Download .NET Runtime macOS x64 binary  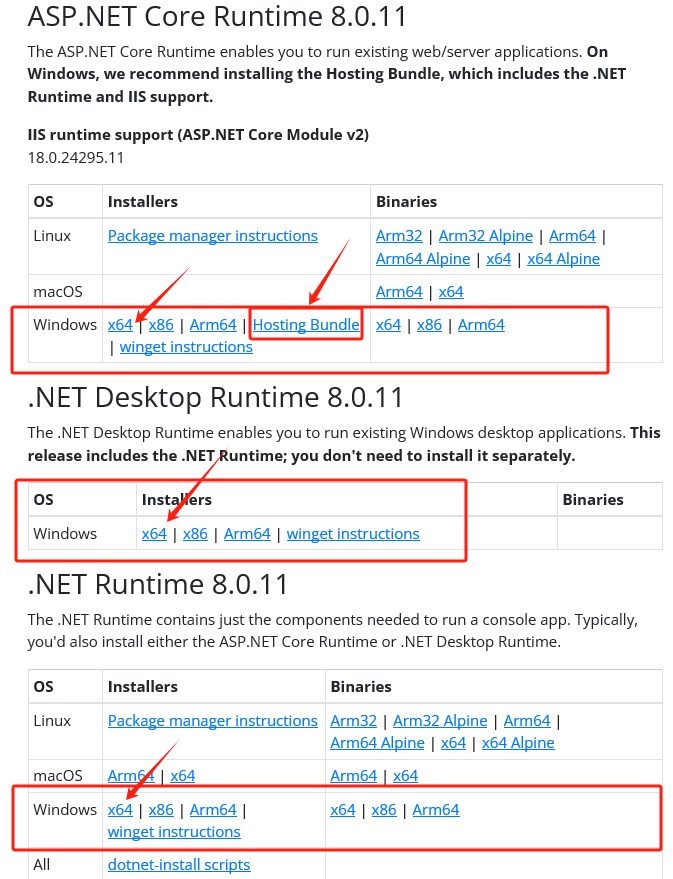pyautogui.click(x=406, y=776)
